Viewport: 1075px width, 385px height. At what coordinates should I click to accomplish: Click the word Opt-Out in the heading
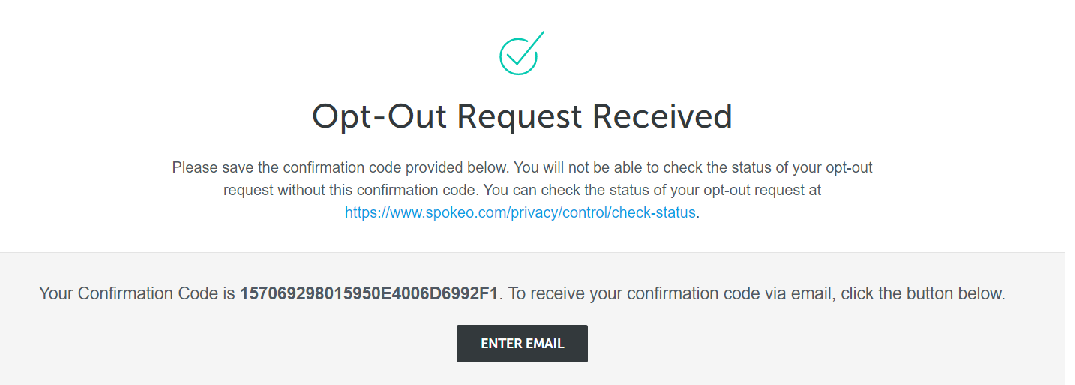click(x=379, y=117)
